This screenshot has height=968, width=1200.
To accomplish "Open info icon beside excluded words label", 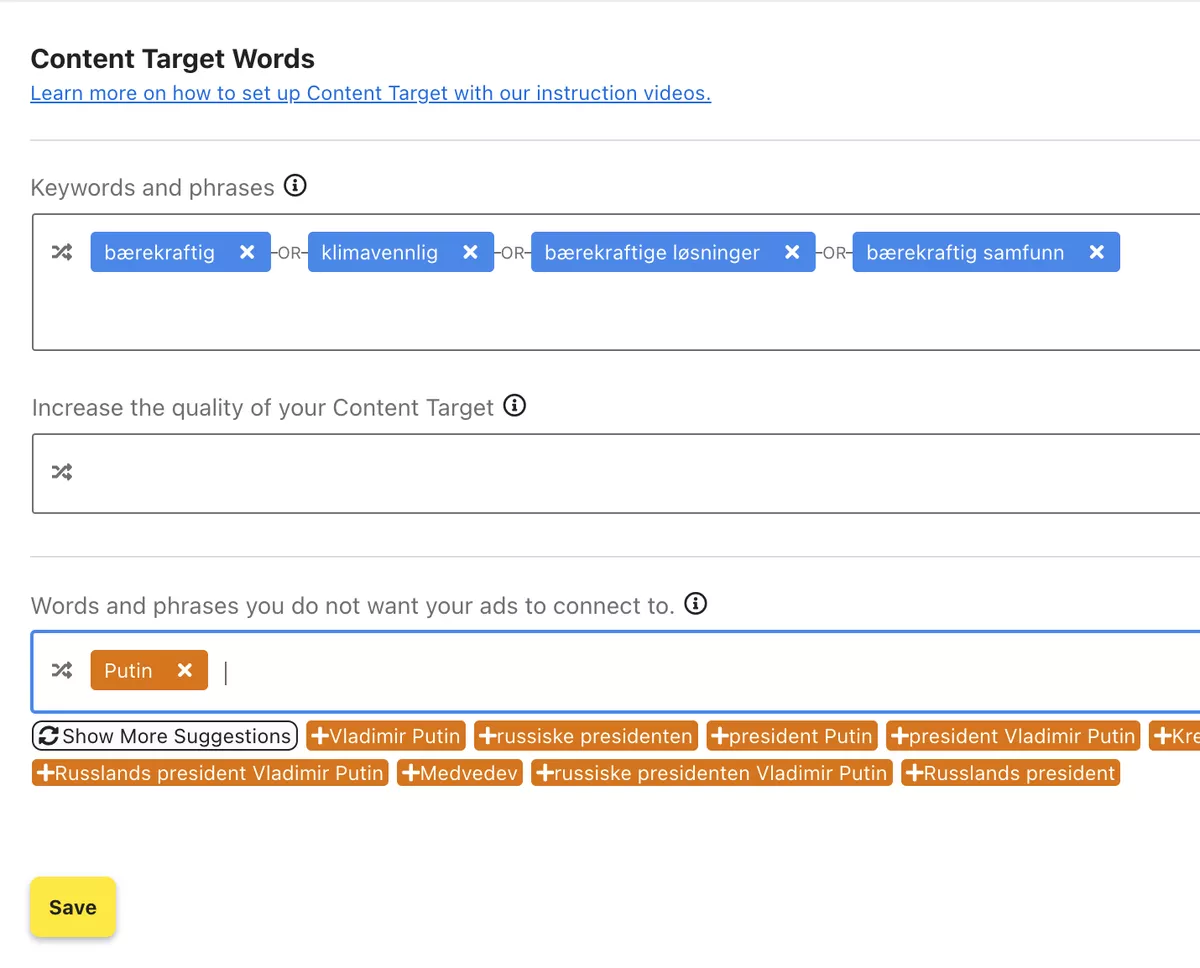I will click(x=695, y=604).
